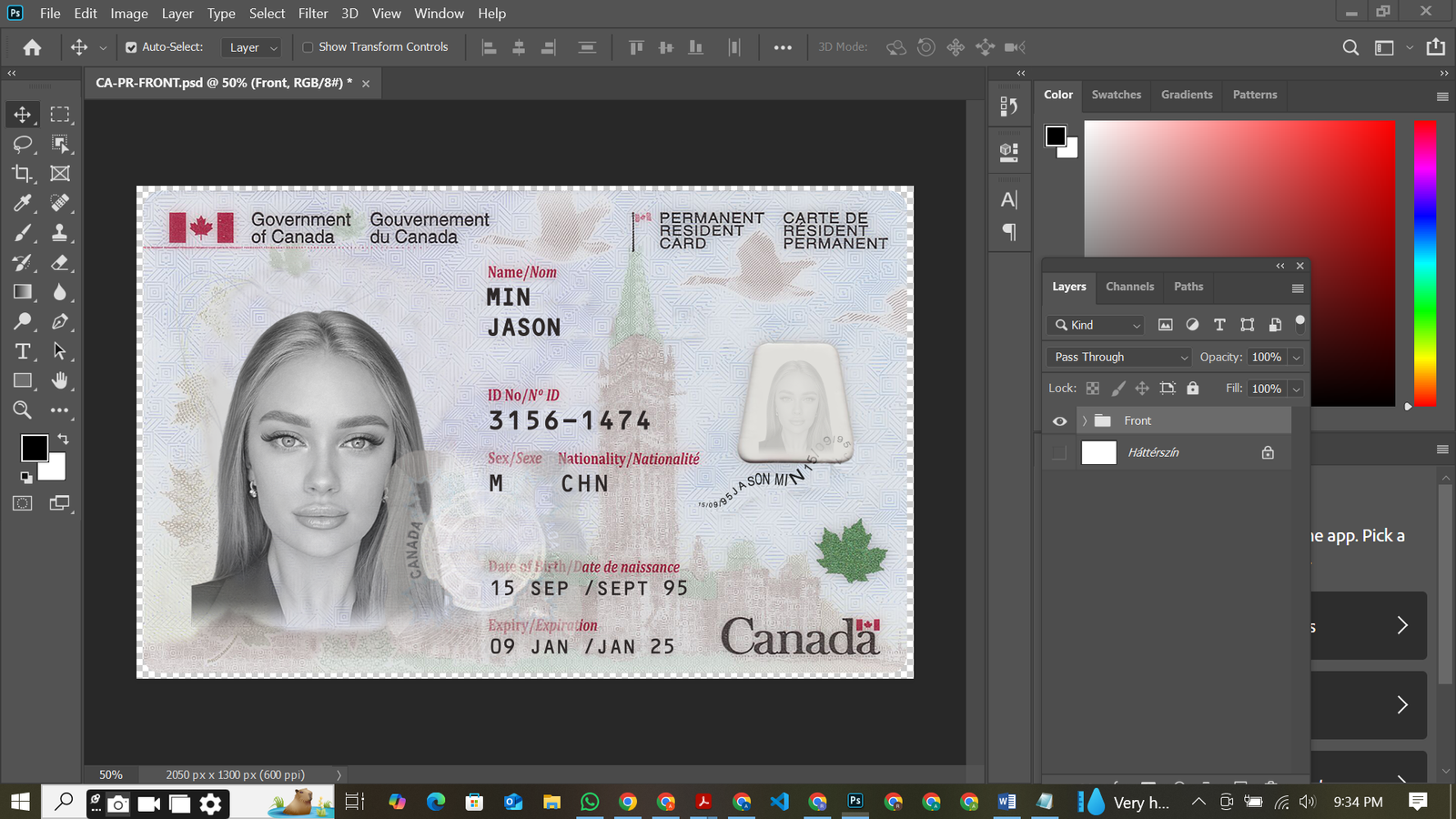1456x819 pixels.
Task: Close the CA-PR-FRONT.psd document tab
Action: (366, 84)
